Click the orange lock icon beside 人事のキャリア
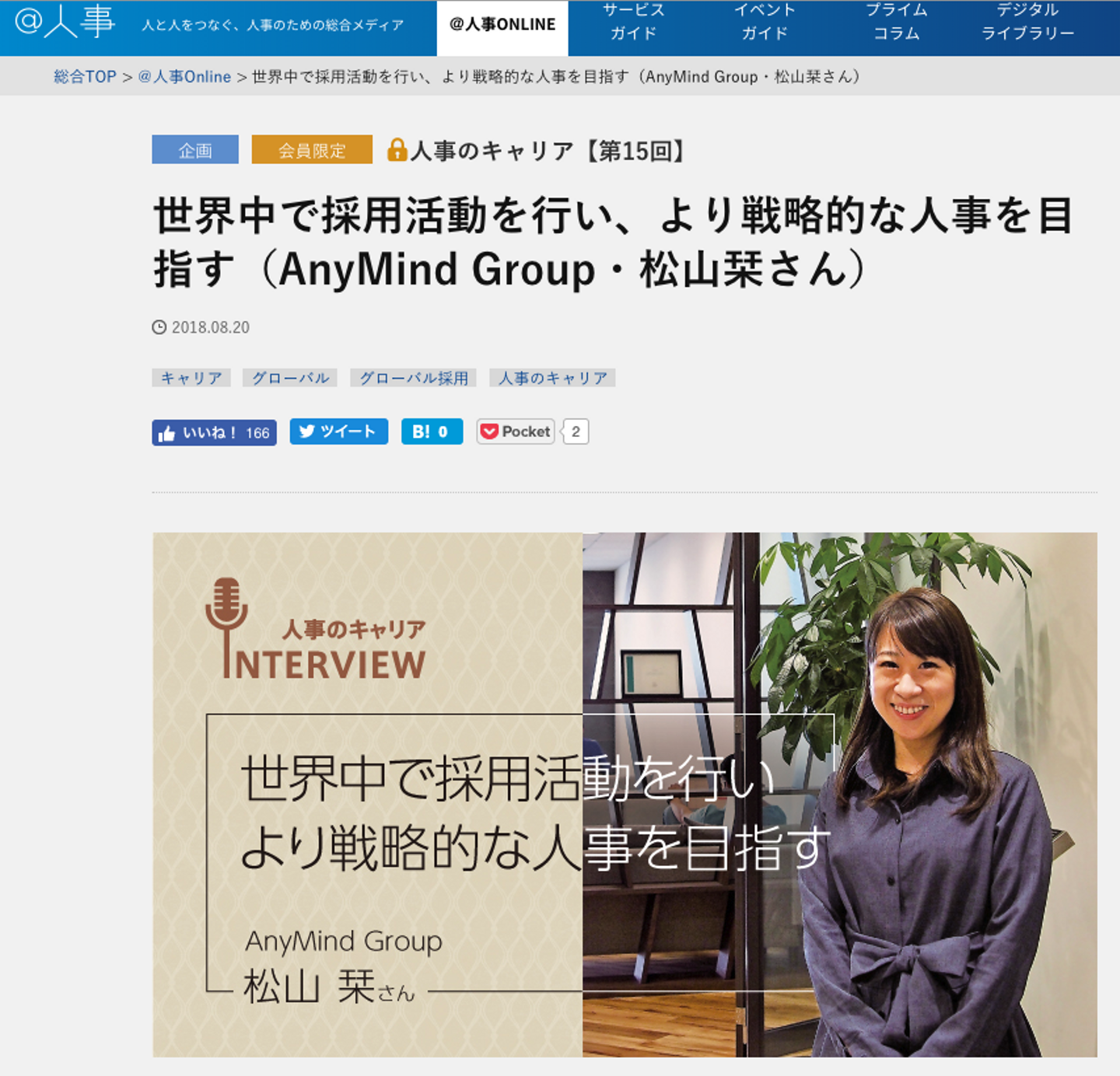This screenshot has height=1076, width=1120. point(397,149)
